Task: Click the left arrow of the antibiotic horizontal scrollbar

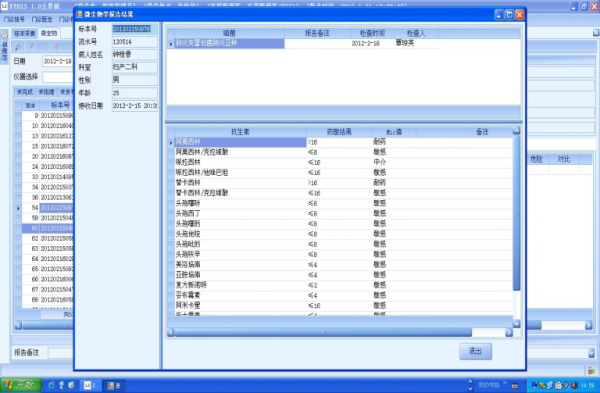Action: tap(171, 333)
